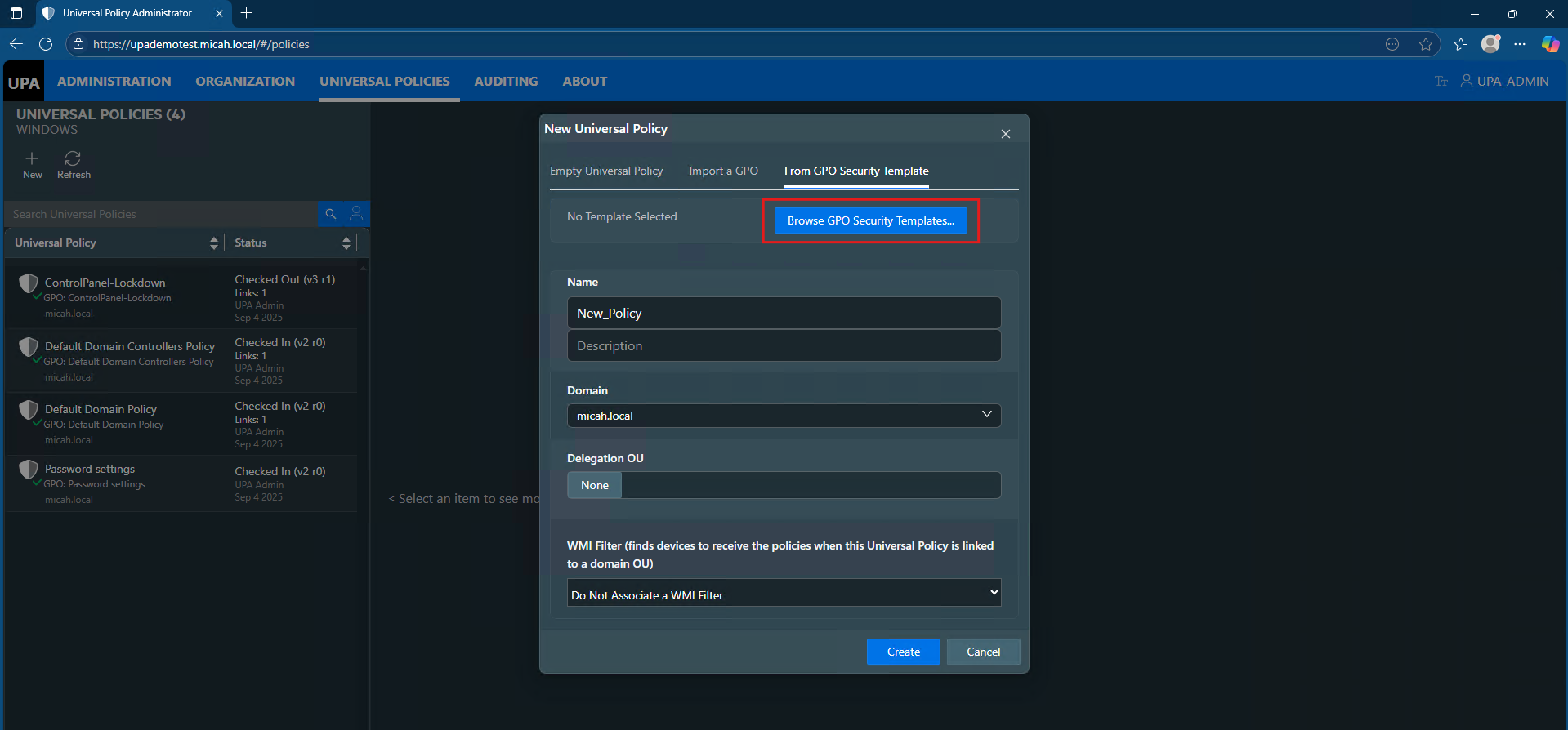1568x730 pixels.
Task: Sort by Universal Policy column arrows
Action: click(213, 243)
